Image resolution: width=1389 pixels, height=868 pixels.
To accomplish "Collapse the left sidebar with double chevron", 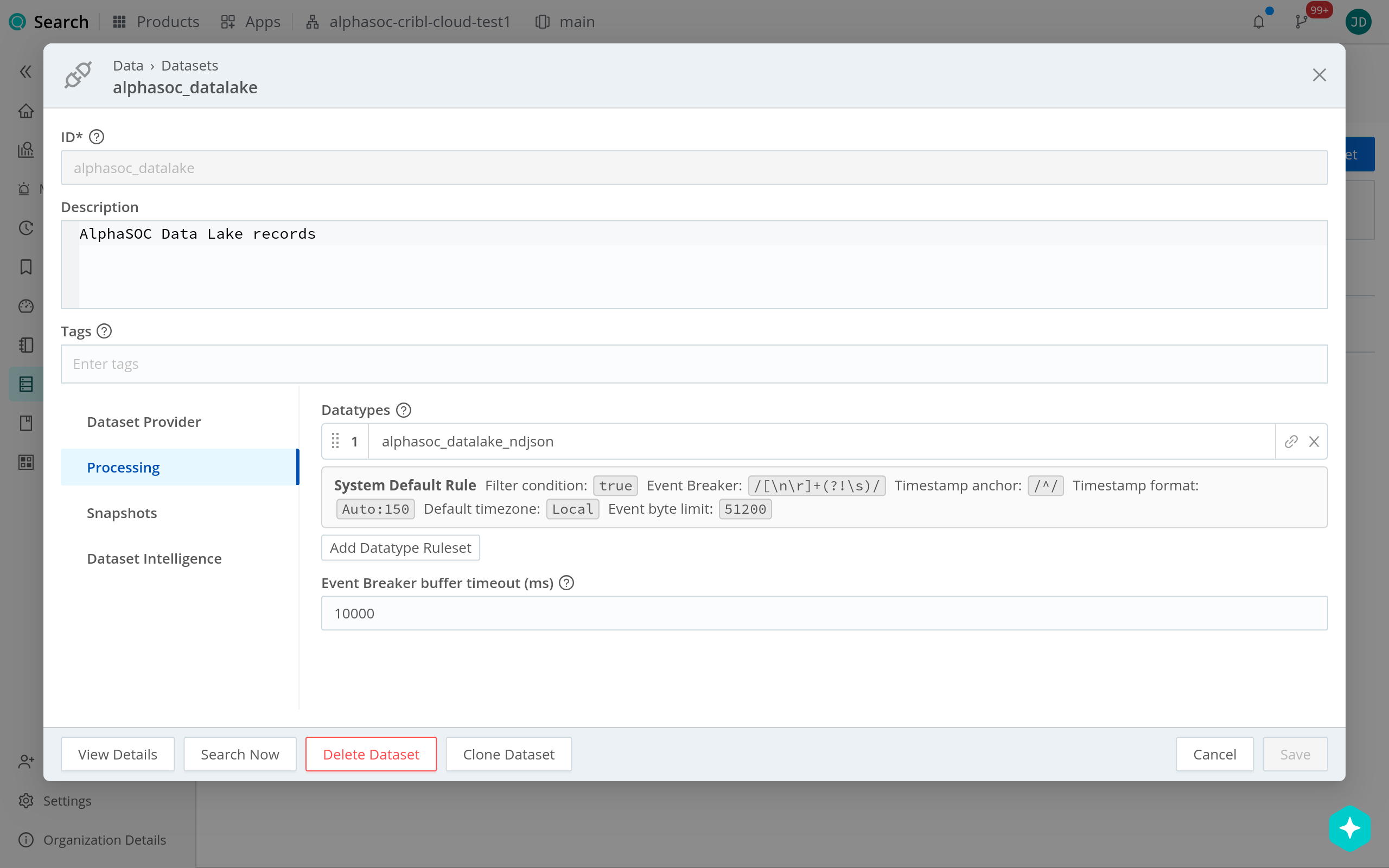I will (26, 72).
